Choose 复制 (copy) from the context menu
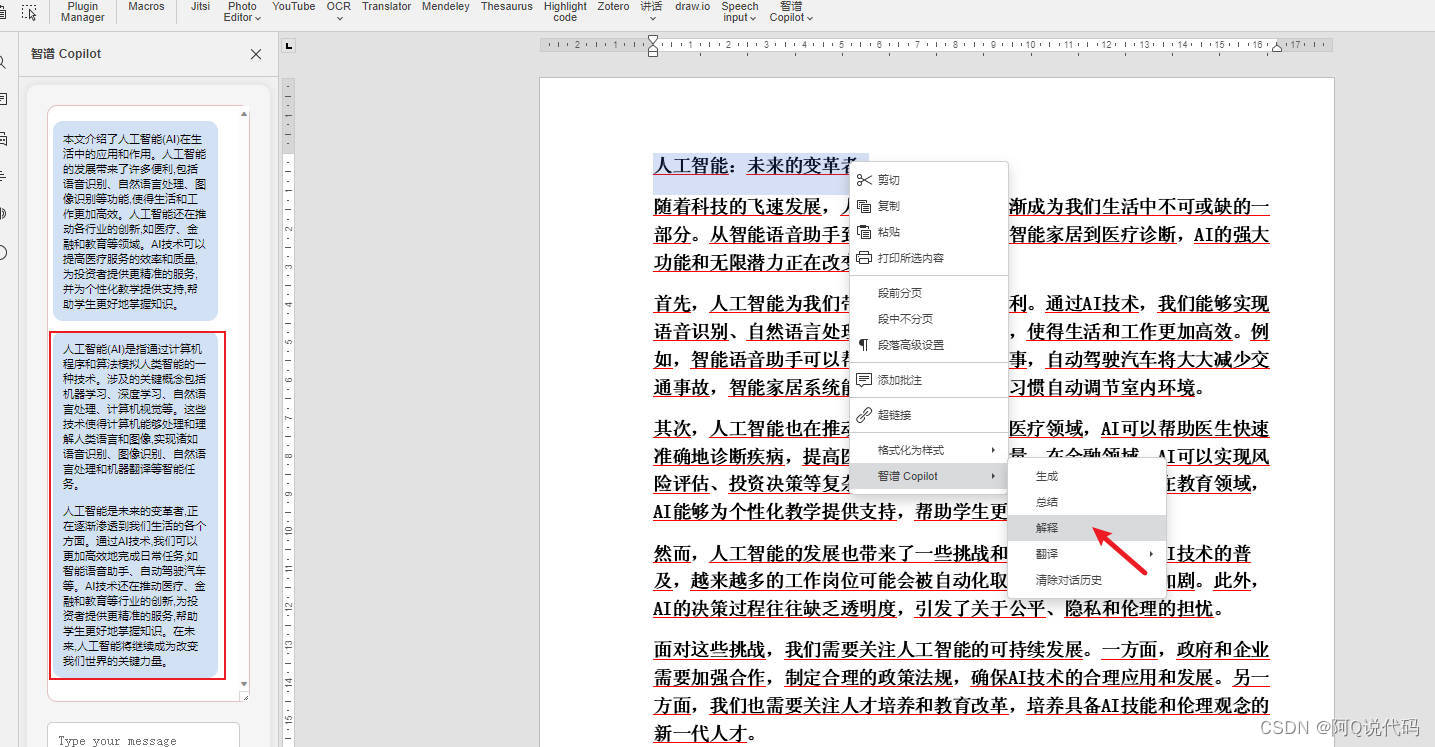The height and width of the screenshot is (747, 1435). (928, 206)
